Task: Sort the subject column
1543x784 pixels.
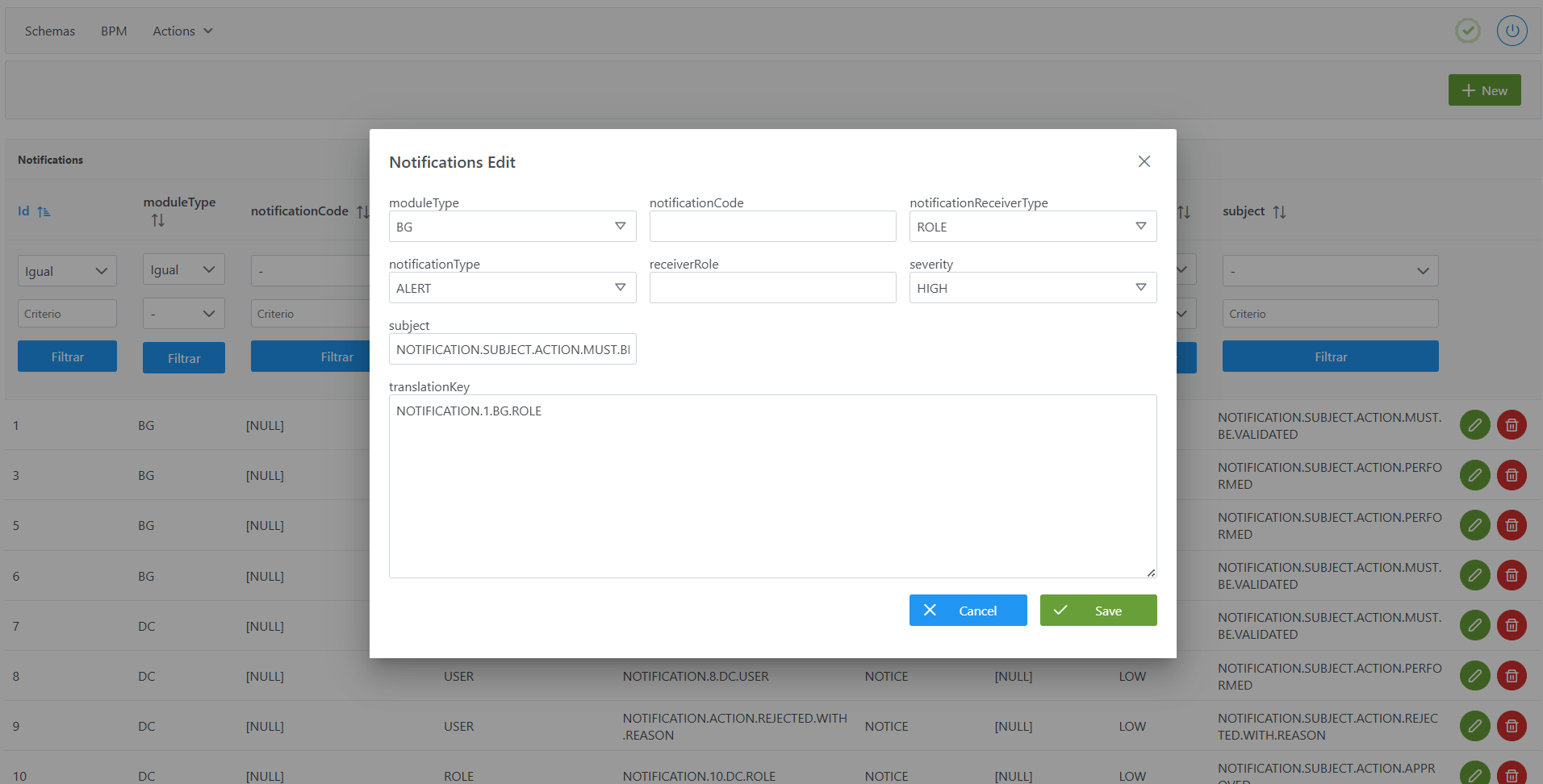Action: coord(1279,212)
